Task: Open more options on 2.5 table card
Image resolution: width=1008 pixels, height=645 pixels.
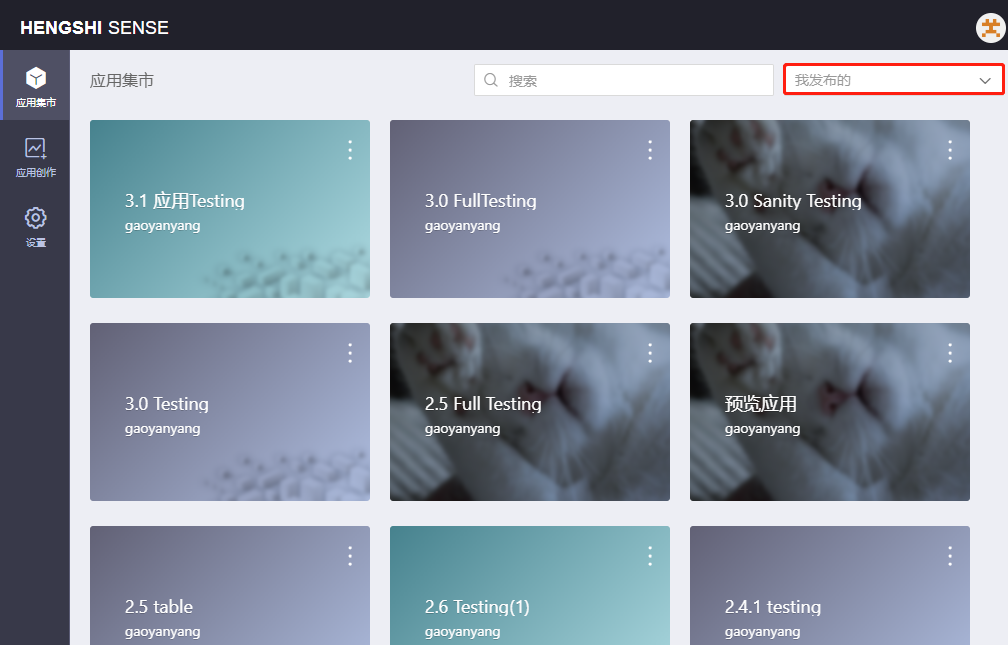Action: (350, 556)
